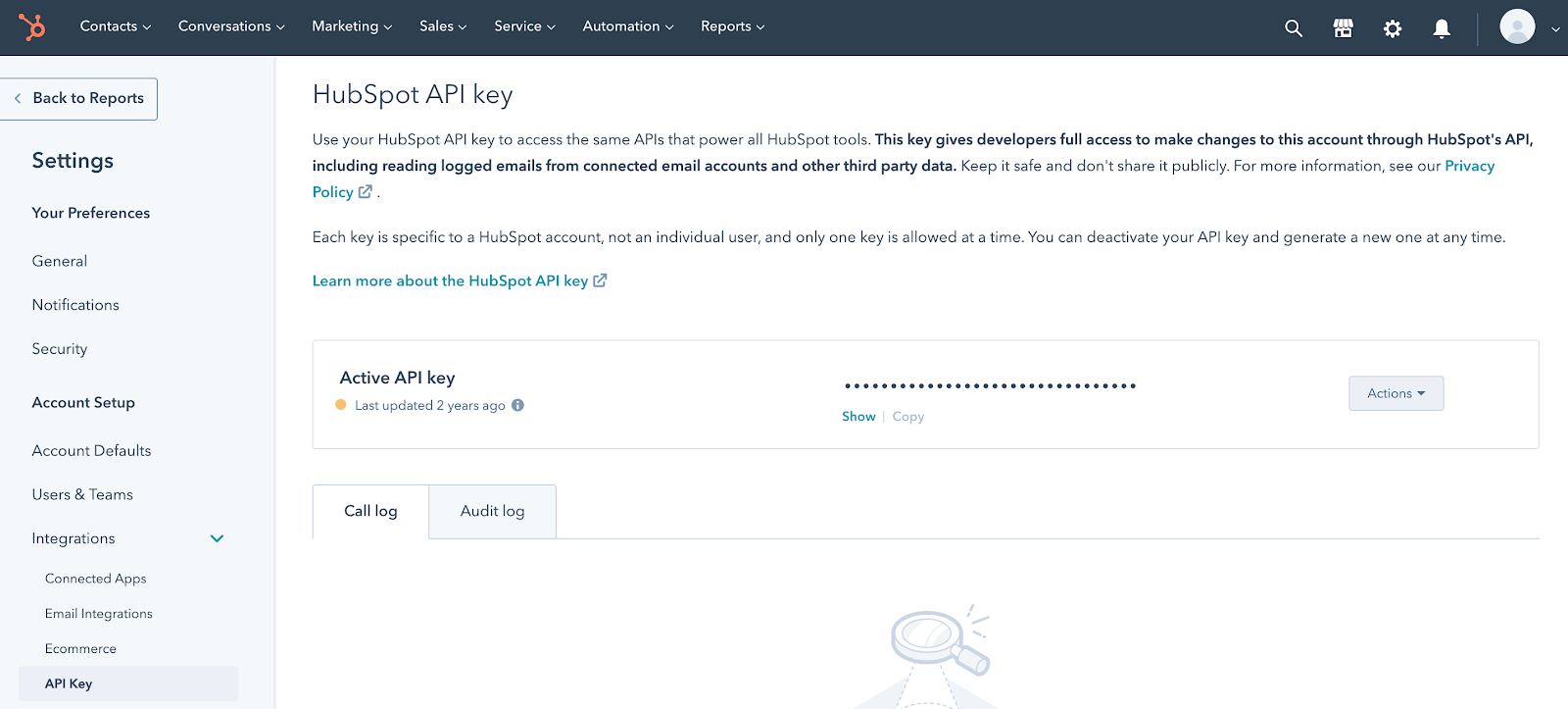1568x709 pixels.
Task: Open the Automation dropdown menu
Action: pyautogui.click(x=628, y=26)
